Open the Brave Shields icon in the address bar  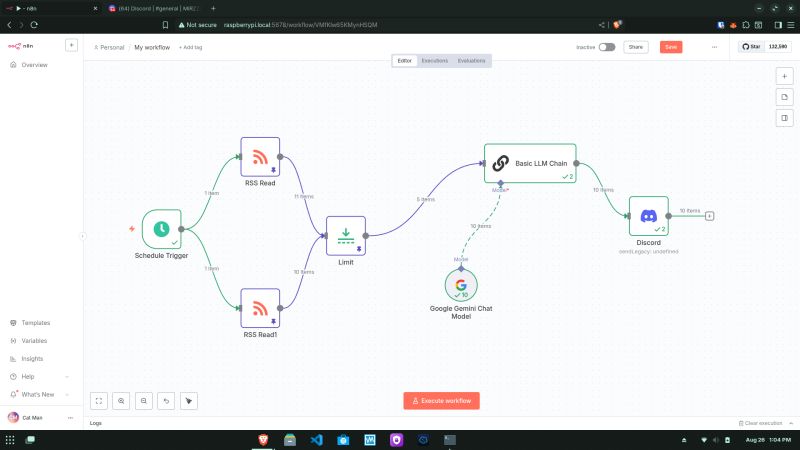(617, 24)
